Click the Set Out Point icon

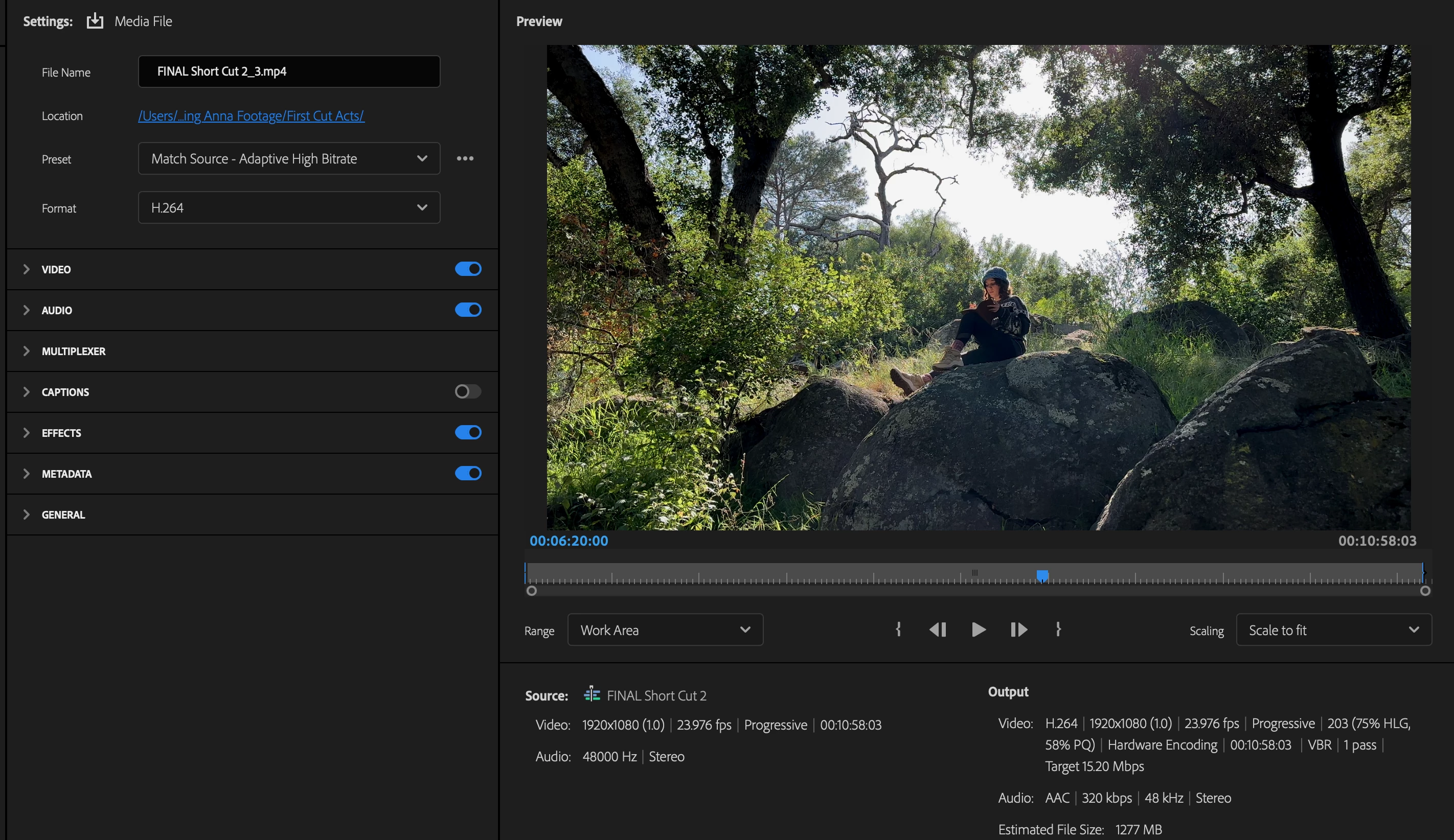[x=1058, y=629]
